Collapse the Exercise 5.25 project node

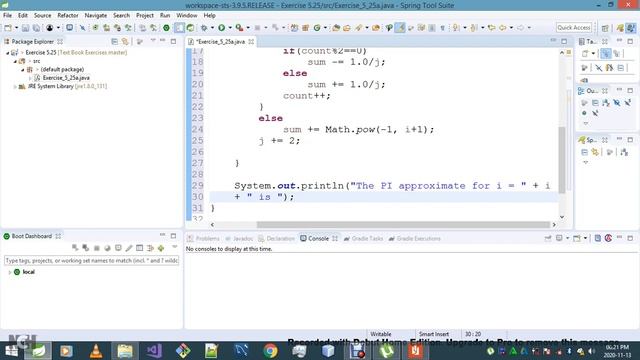point(7,53)
